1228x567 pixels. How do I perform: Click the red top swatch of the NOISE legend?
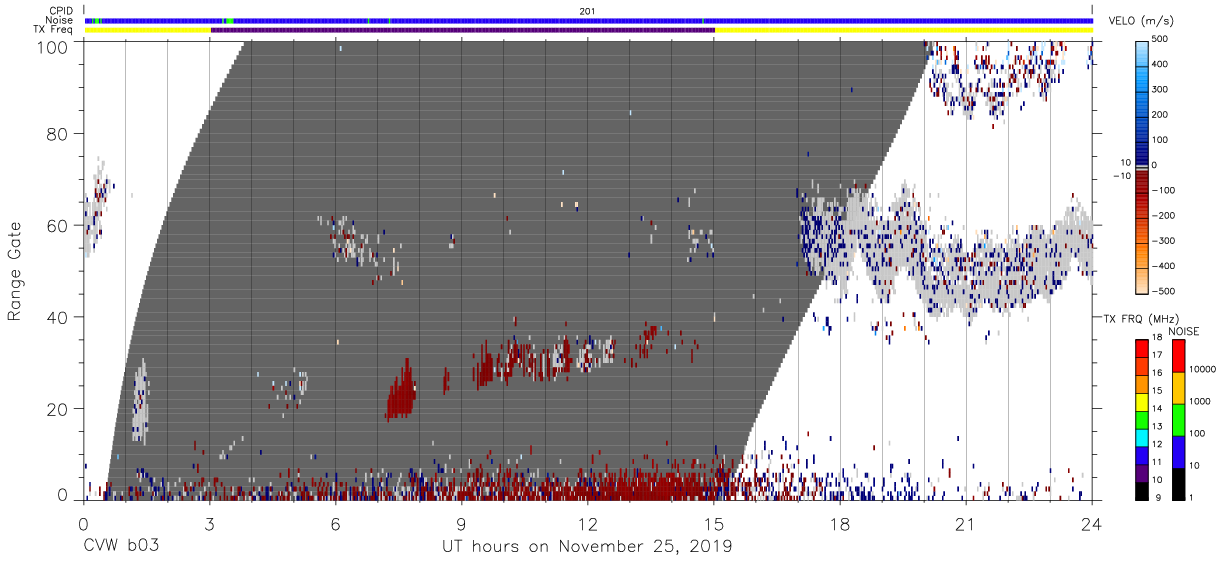(1178, 356)
